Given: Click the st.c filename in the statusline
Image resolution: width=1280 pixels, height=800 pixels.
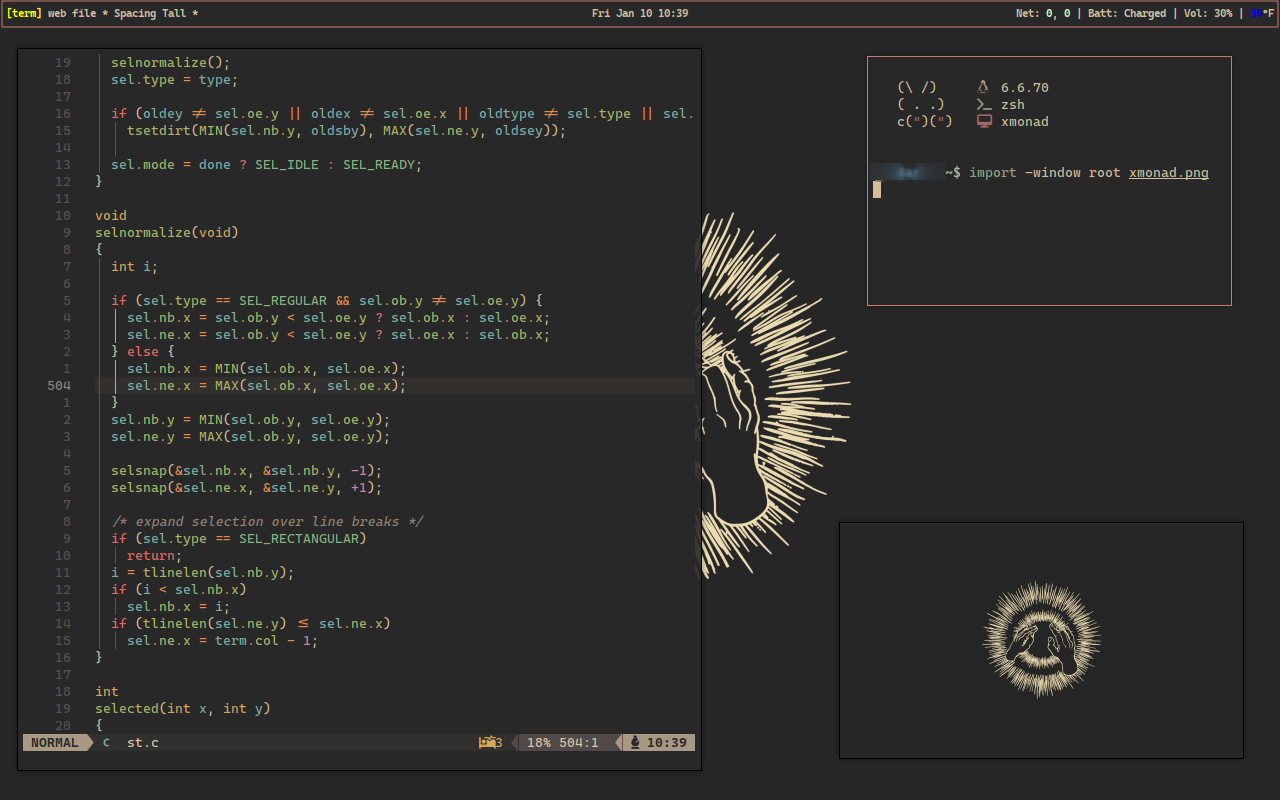Looking at the screenshot, I should [x=143, y=743].
